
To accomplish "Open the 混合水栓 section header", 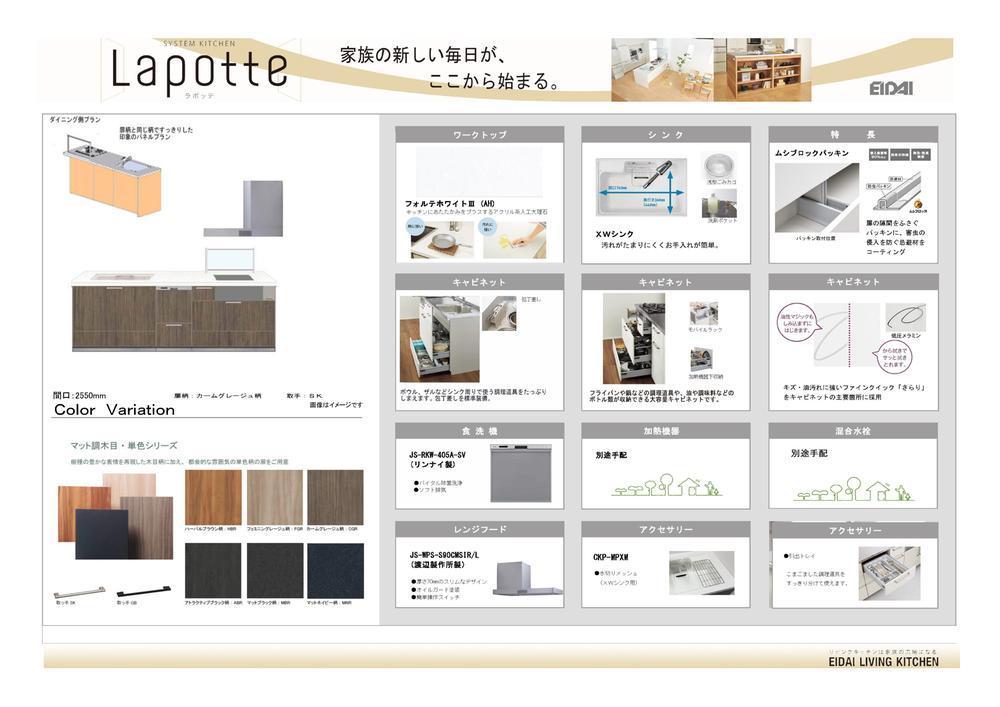I will click(853, 431).
